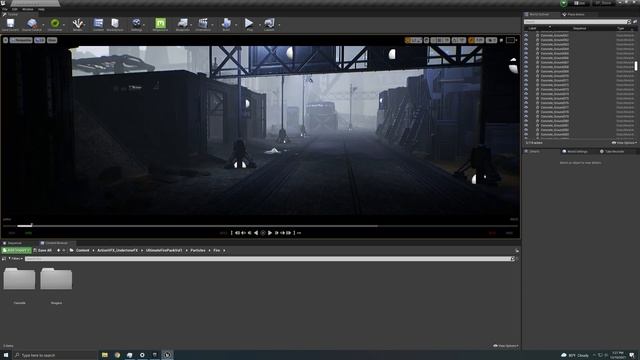Viewport: 640px width, 360px height.
Task: Click the Add/Import button
Action: tap(16, 250)
